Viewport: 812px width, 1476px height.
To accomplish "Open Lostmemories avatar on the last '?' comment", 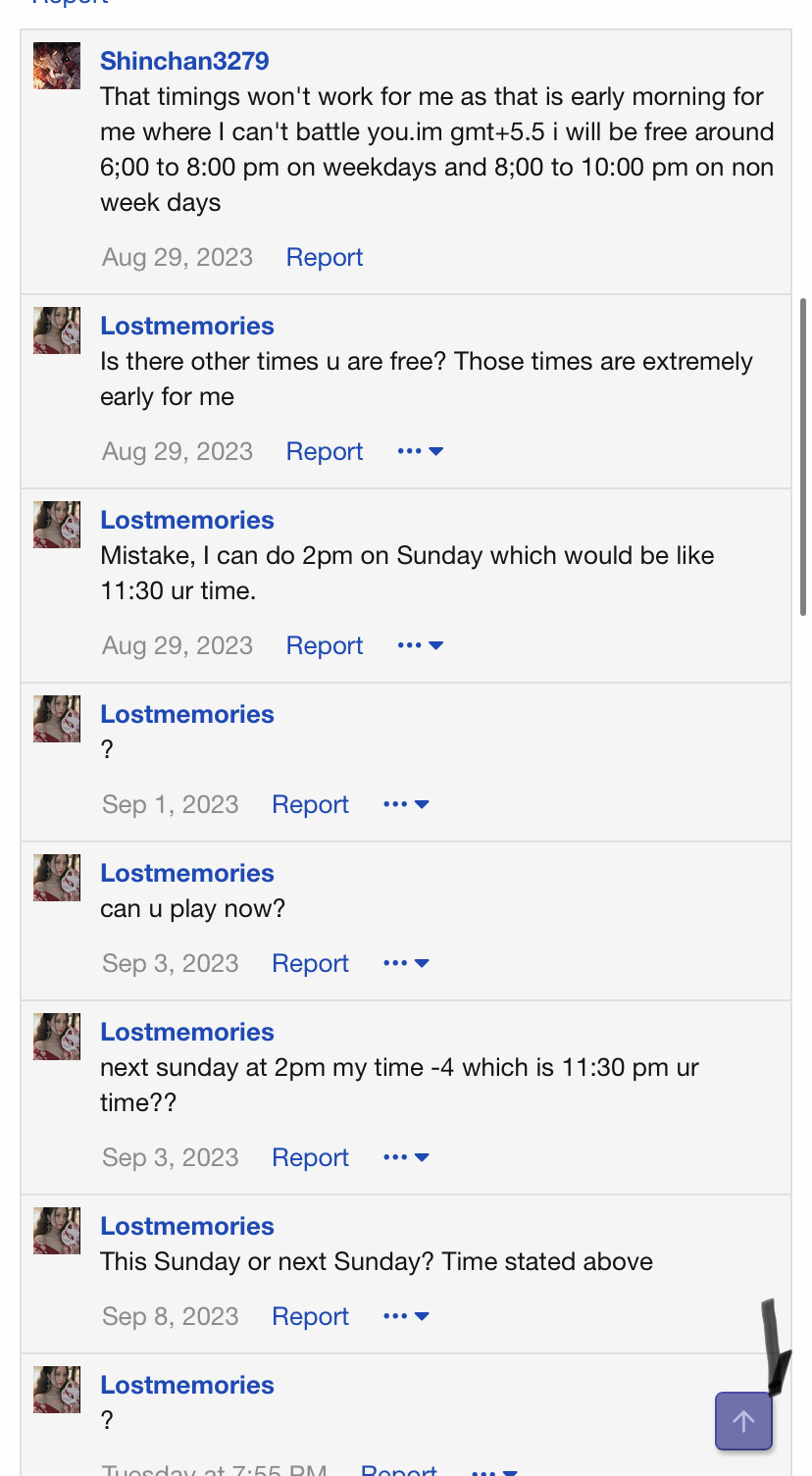I will [x=57, y=1390].
